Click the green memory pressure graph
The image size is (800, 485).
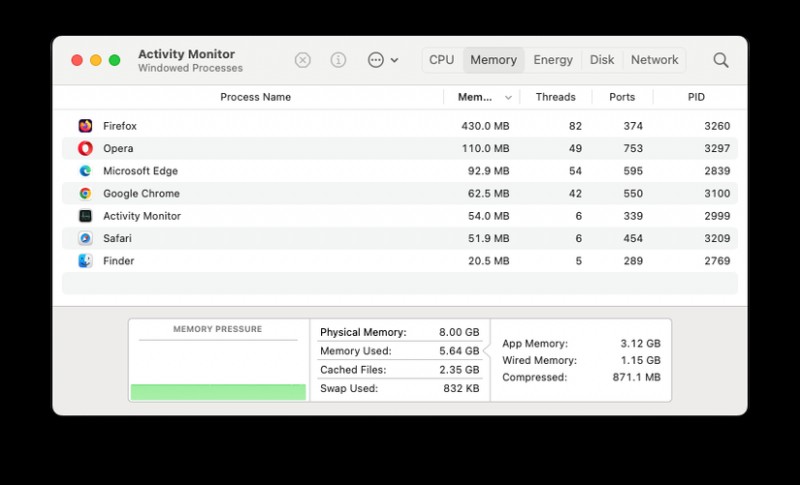coord(218,392)
